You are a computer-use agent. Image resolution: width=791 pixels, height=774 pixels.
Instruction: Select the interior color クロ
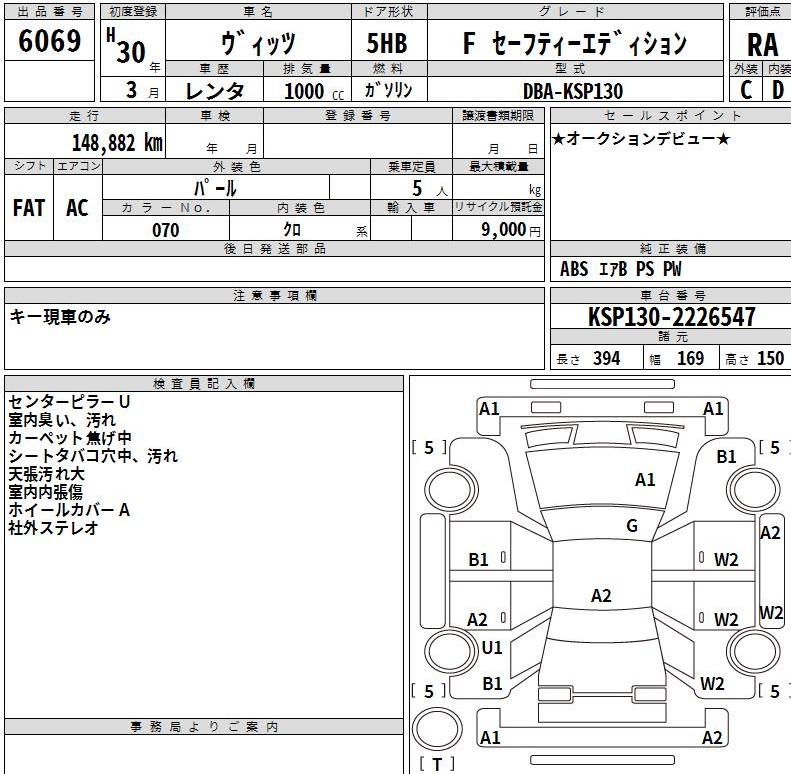click(292, 230)
